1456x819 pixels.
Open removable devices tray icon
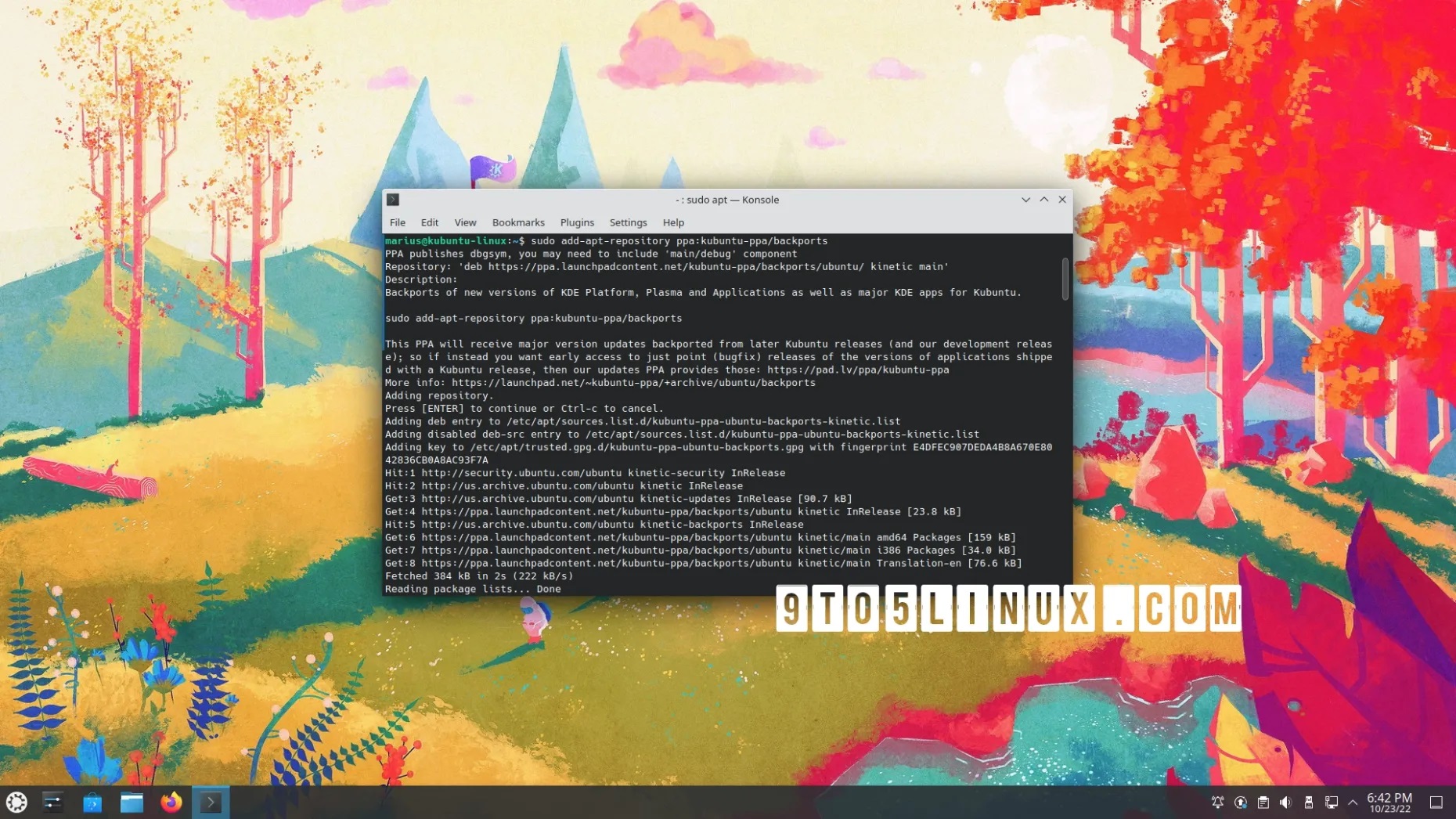1308,803
